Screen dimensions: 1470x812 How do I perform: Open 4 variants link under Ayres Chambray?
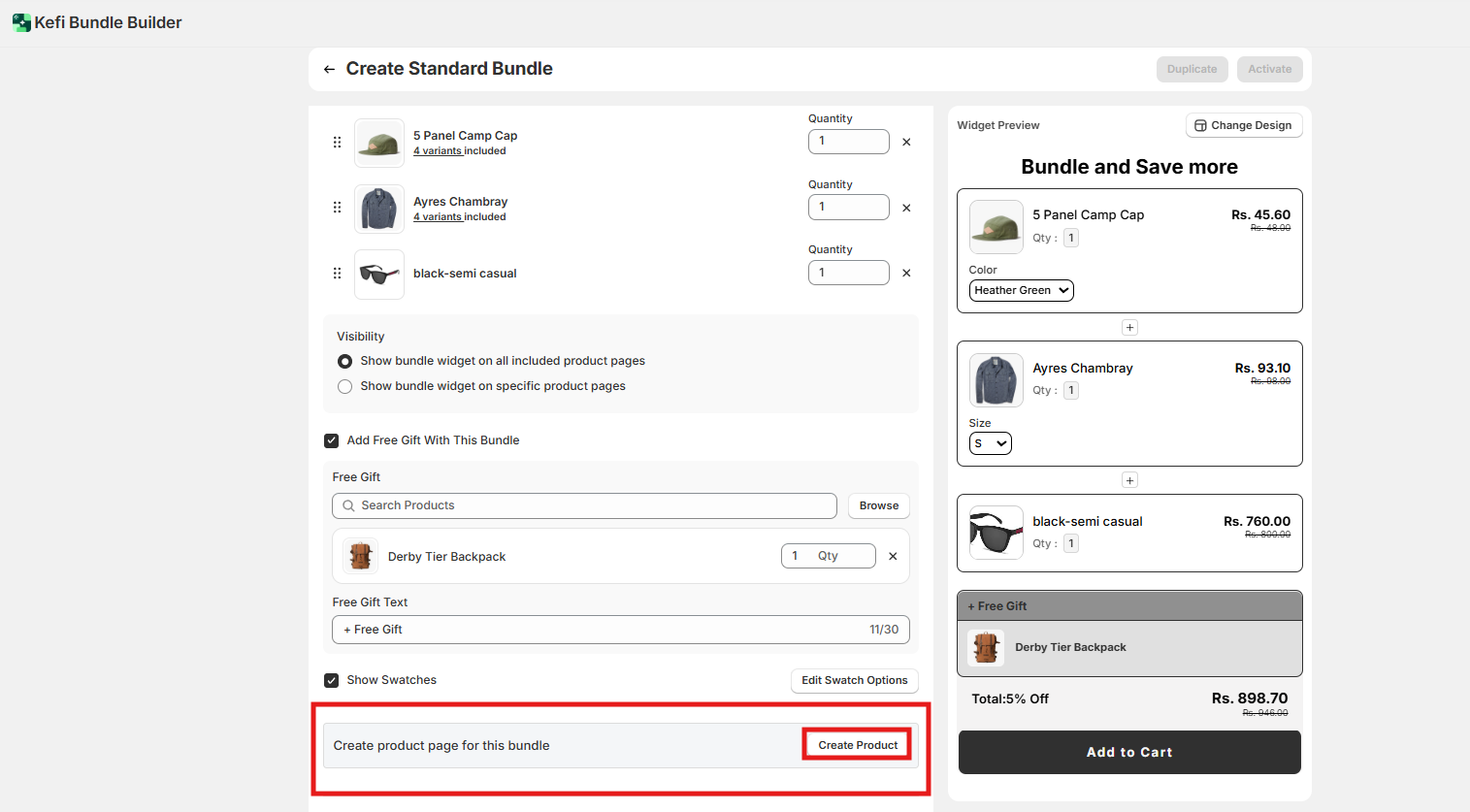[438, 217]
